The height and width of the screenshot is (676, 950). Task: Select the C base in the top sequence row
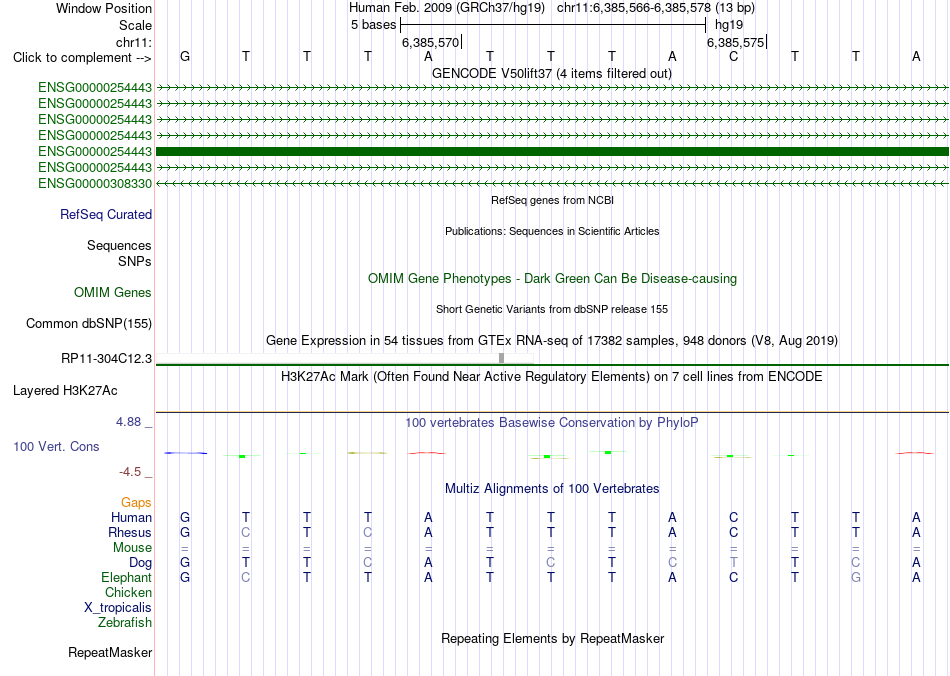tap(734, 56)
